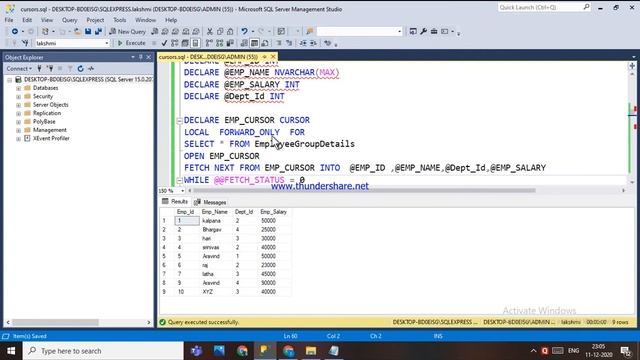Open the File menu

tap(9, 20)
